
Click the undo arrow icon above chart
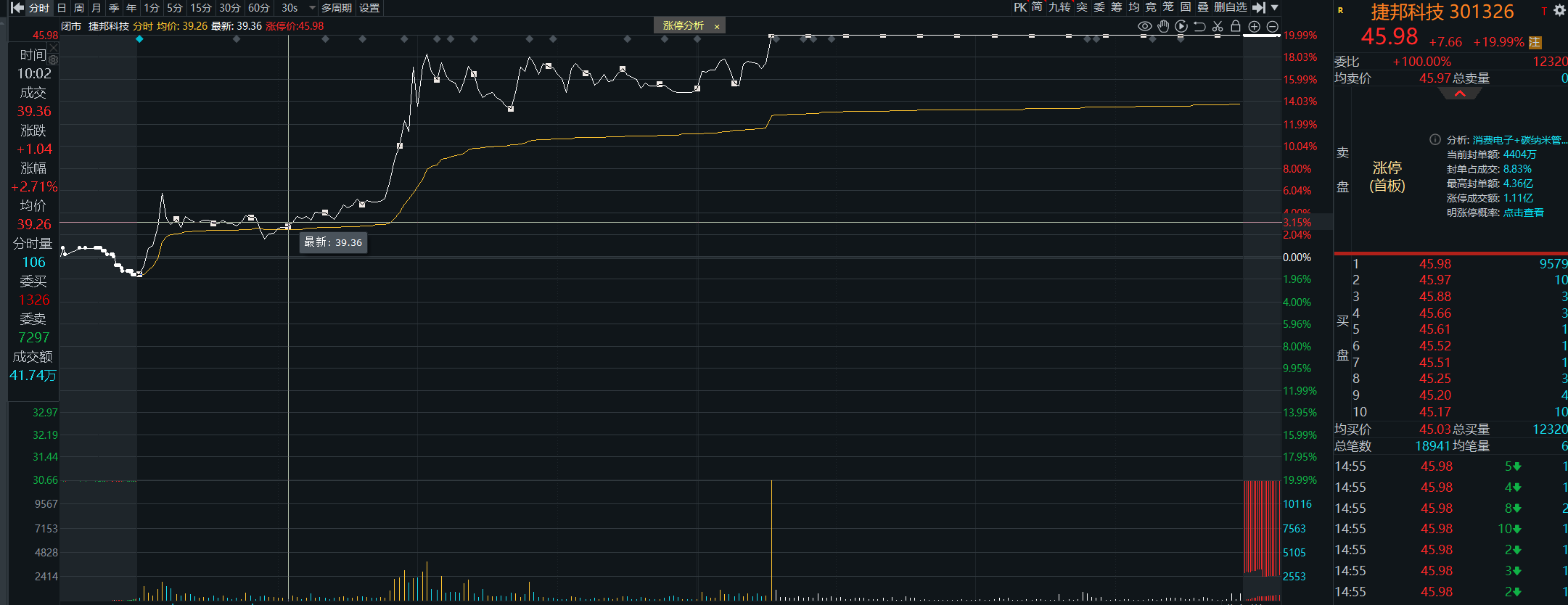1199,26
